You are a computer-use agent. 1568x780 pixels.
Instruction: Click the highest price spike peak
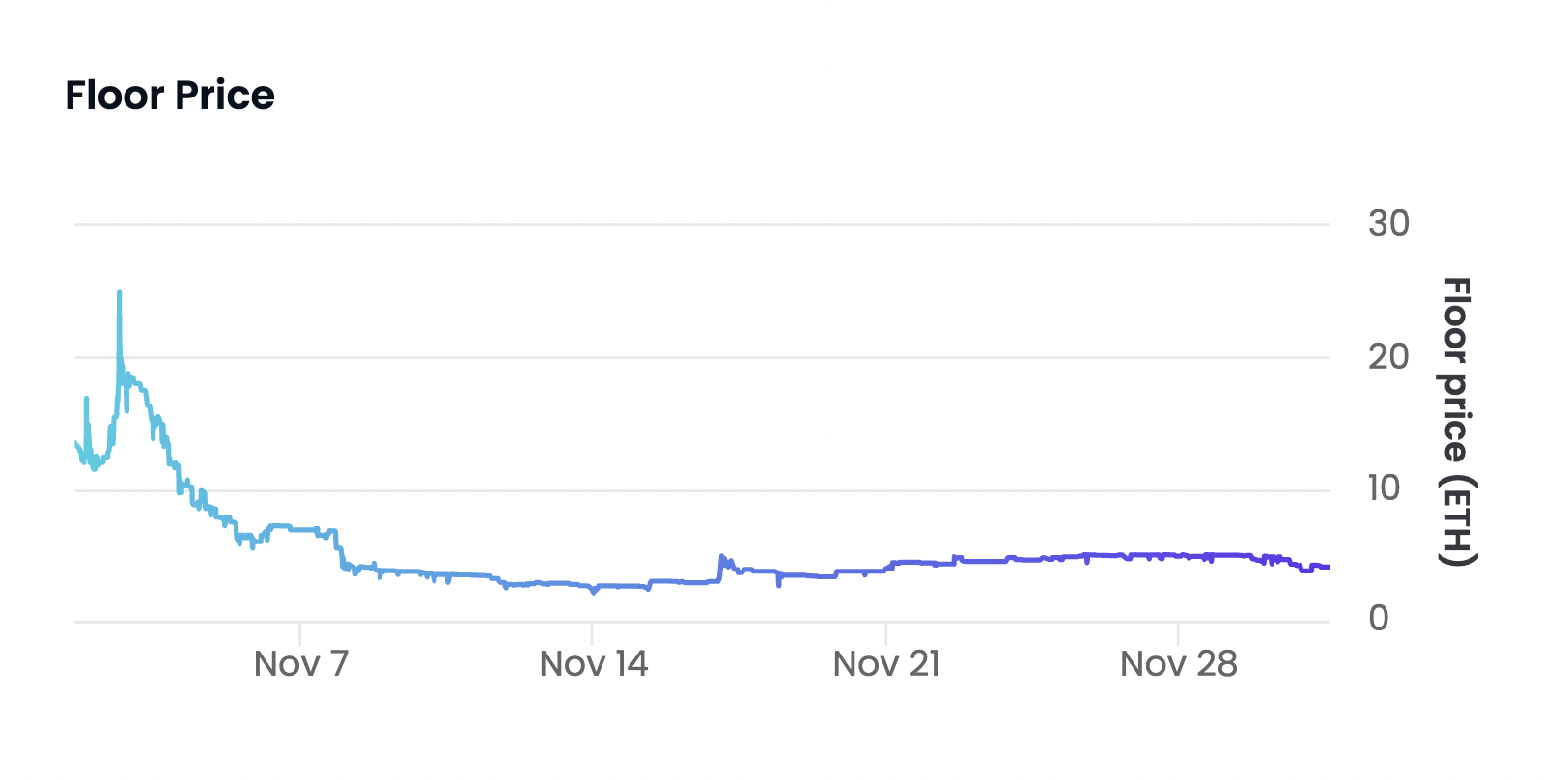point(119,292)
